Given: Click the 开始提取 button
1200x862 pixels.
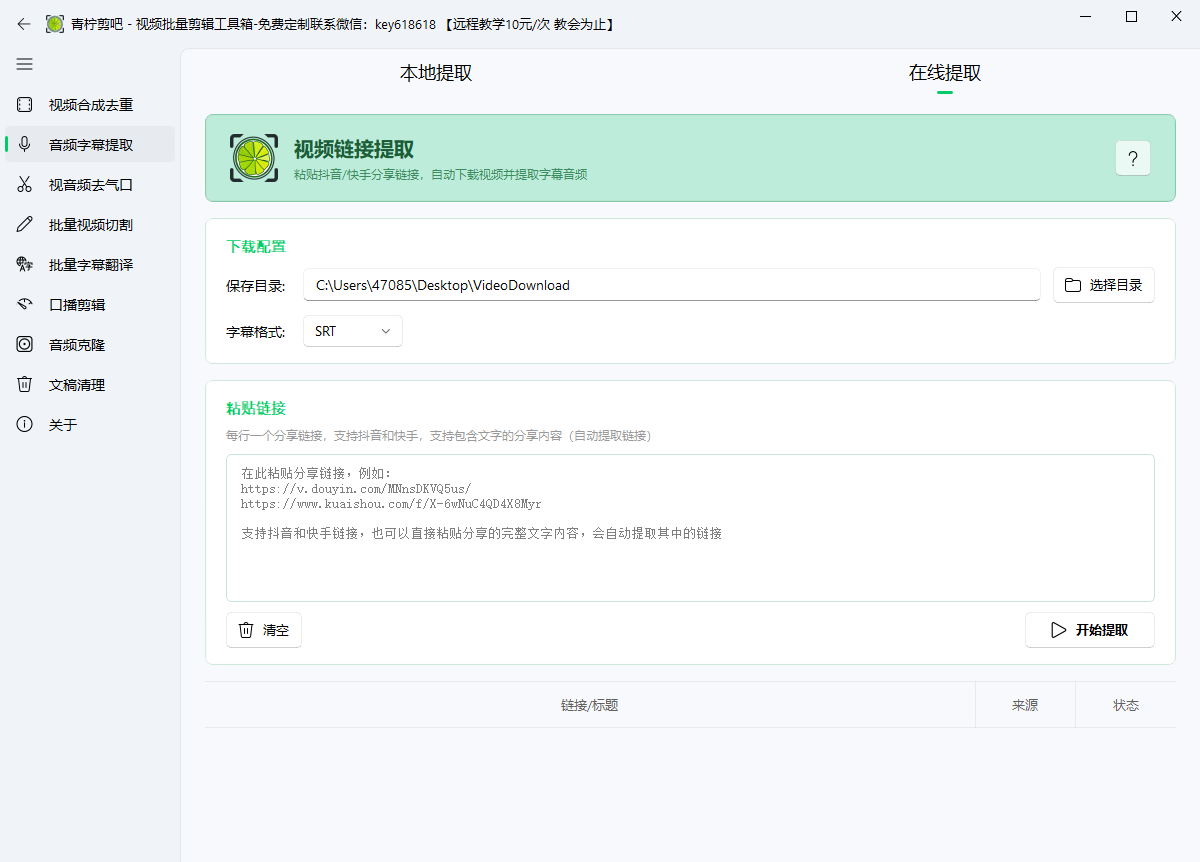Looking at the screenshot, I should tap(1090, 629).
